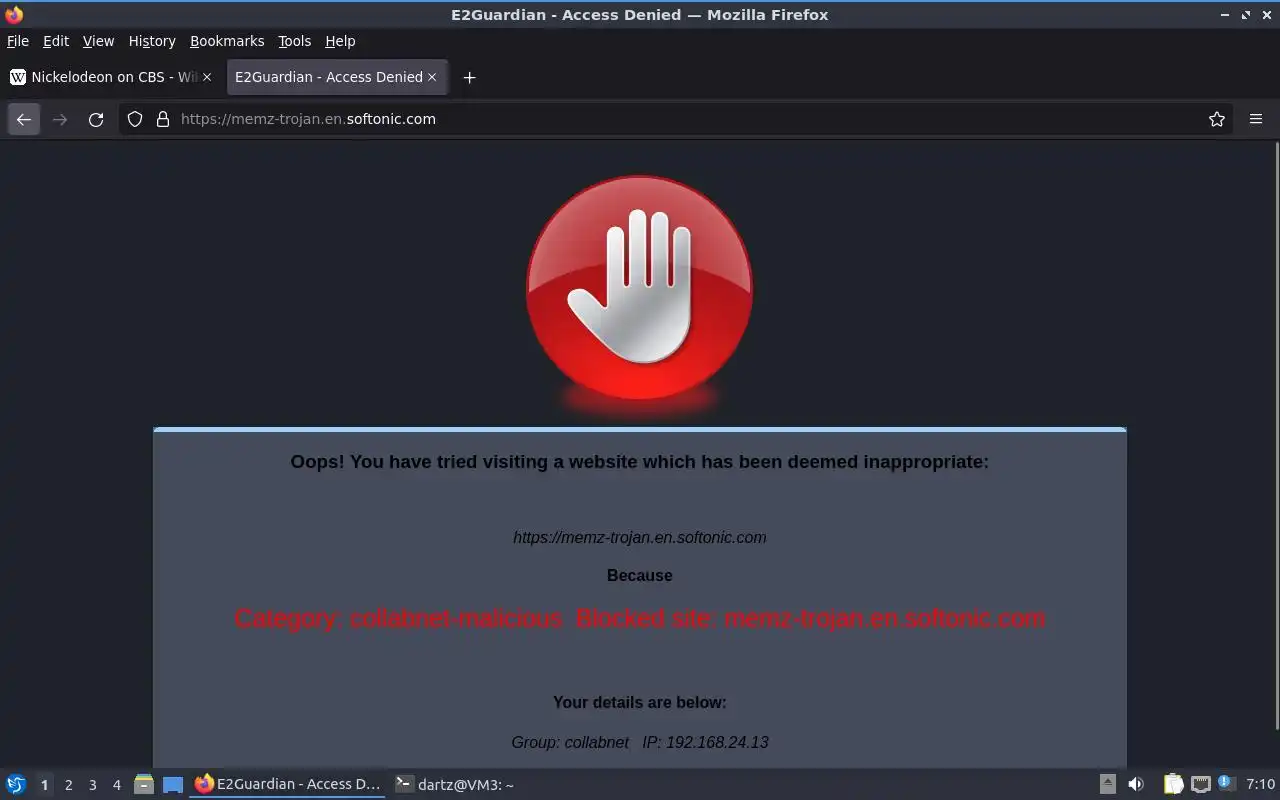1280x800 pixels.
Task: Open the Help menu
Action: (x=340, y=41)
